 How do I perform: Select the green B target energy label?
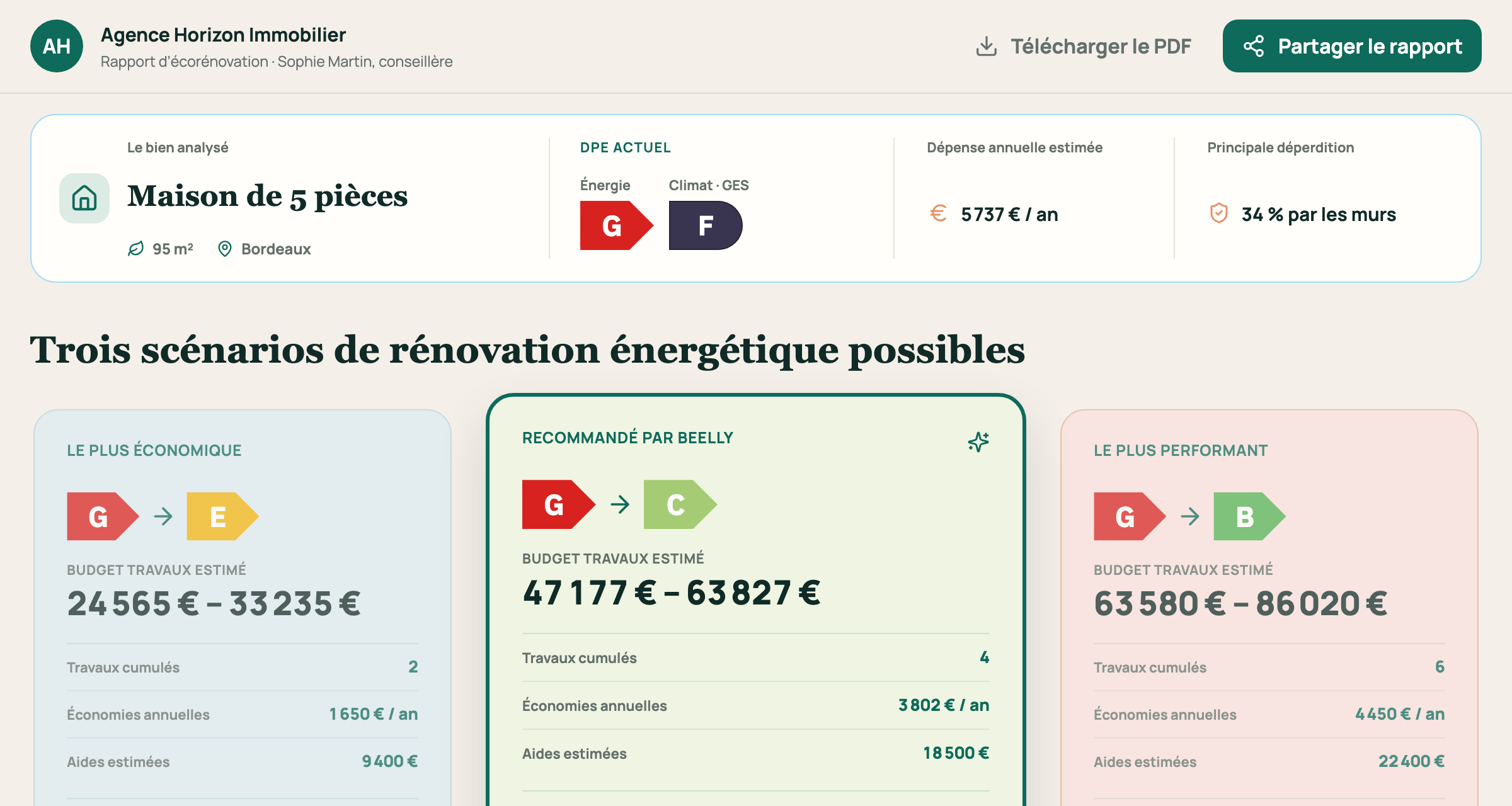1249,516
